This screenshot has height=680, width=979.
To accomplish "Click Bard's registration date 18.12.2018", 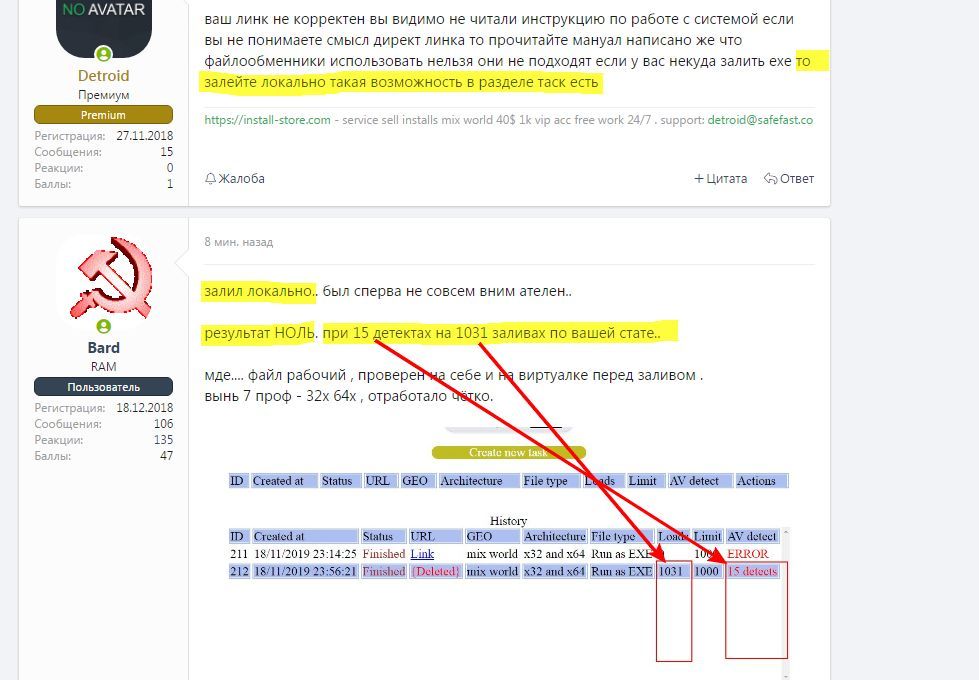I will pos(145,408).
